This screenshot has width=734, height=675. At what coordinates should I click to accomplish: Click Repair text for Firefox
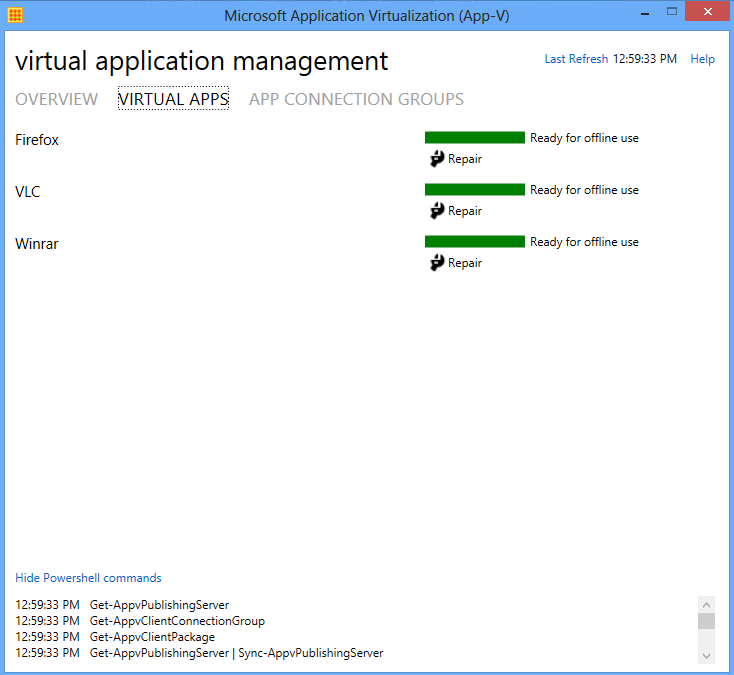click(465, 159)
